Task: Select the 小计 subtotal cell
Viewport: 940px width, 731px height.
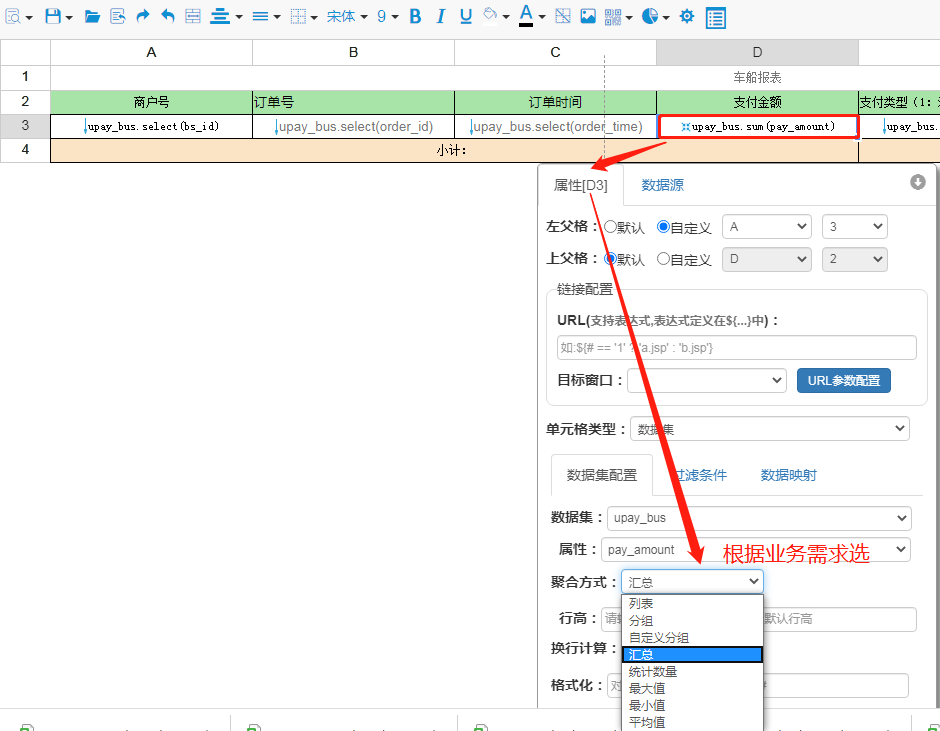Action: click(454, 151)
